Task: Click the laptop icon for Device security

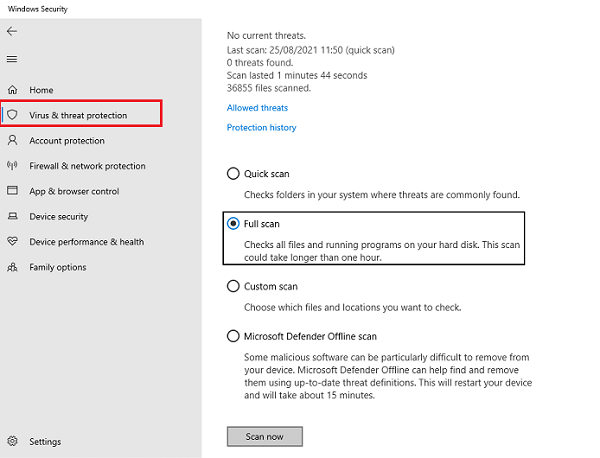Action: (12, 216)
